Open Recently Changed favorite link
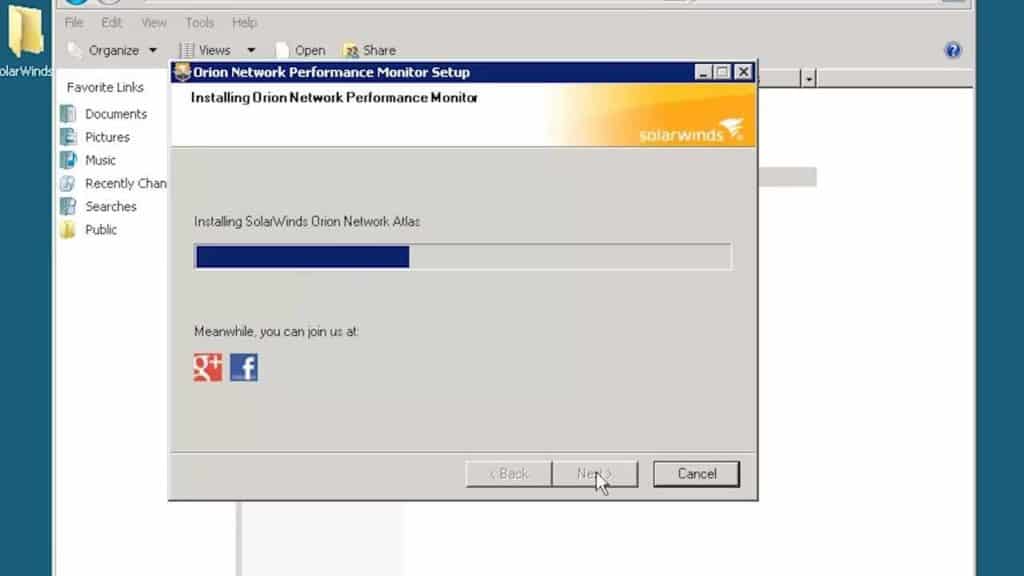This screenshot has width=1024, height=576. point(125,184)
